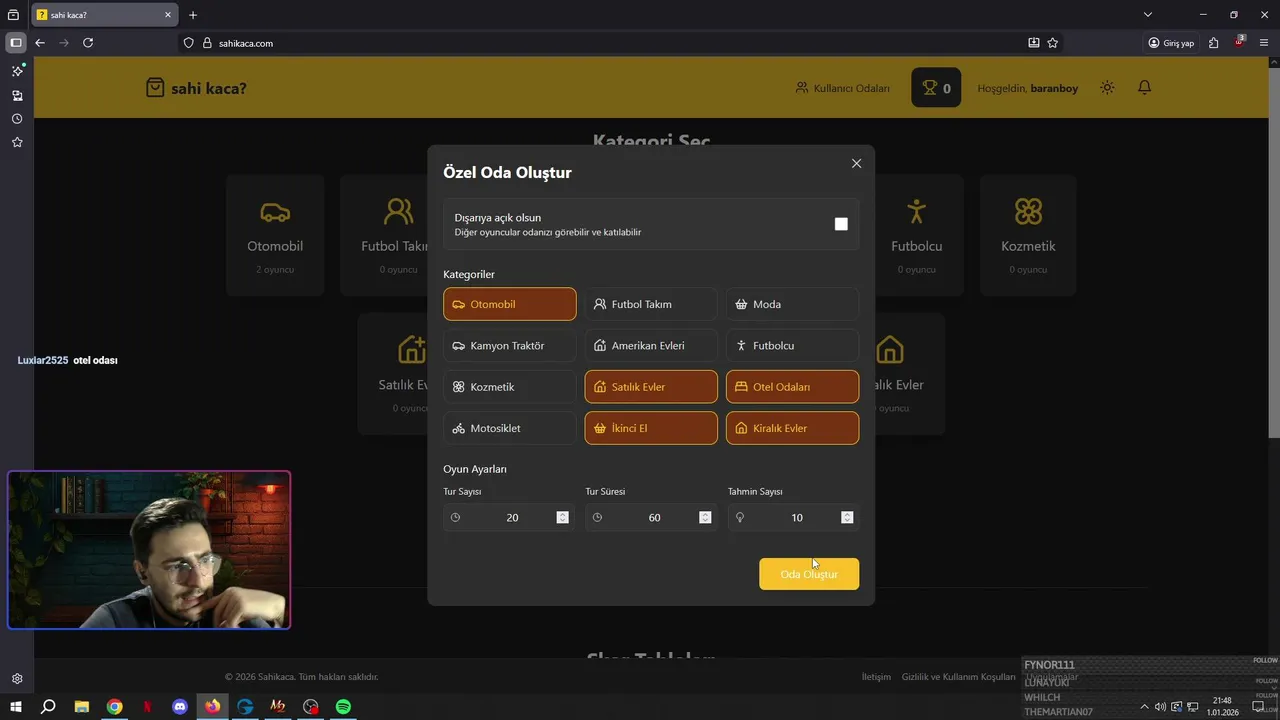This screenshot has height=720, width=1280.
Task: Click the sahikaca.com address bar
Action: [620, 43]
